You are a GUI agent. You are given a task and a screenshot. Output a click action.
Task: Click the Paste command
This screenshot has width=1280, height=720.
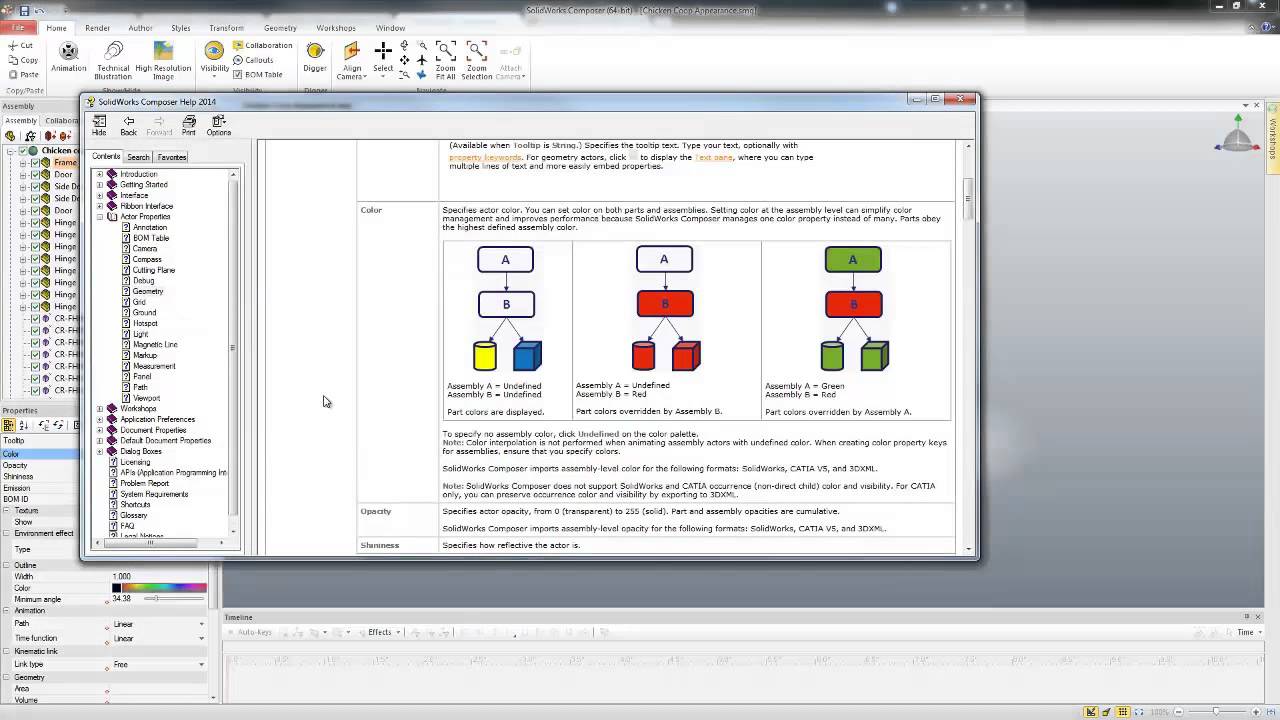pyautogui.click(x=22, y=74)
